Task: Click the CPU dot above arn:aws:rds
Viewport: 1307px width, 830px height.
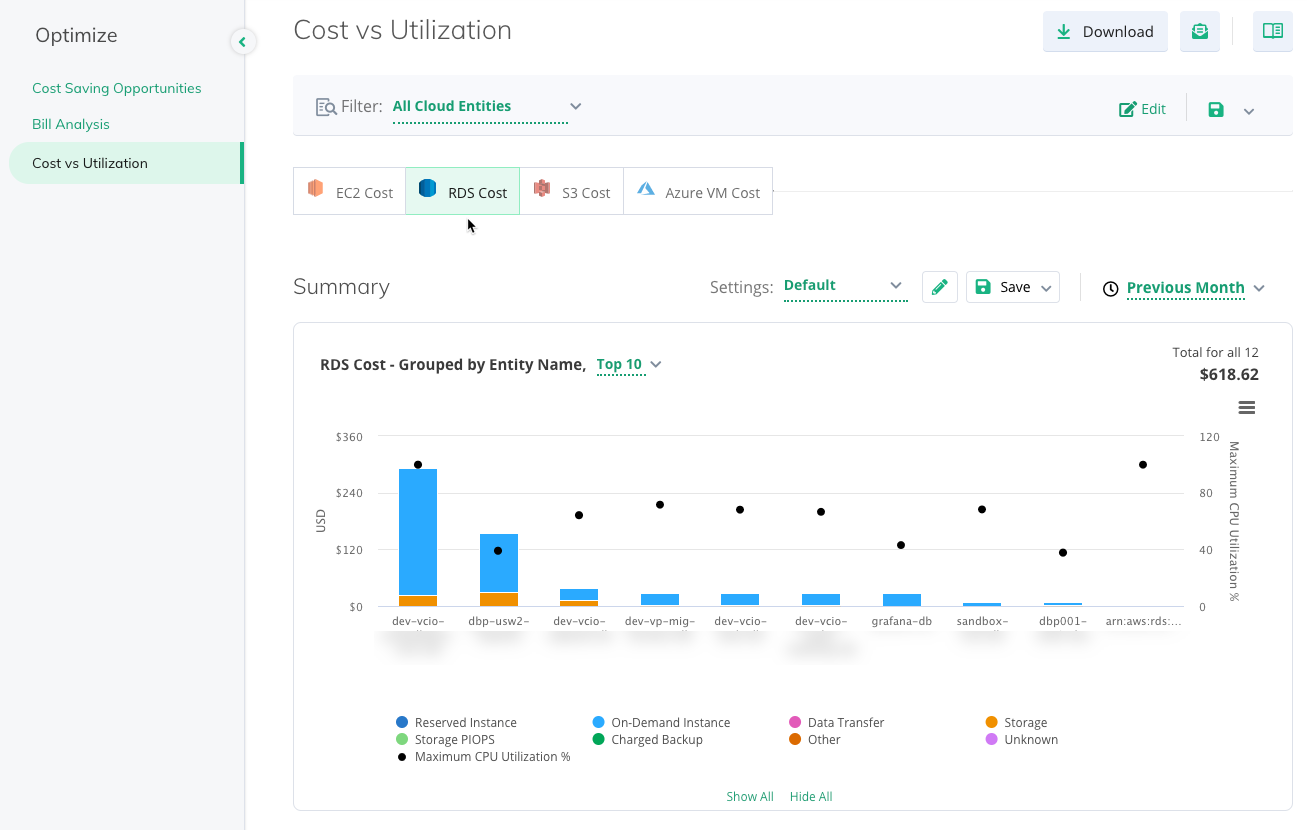Action: (x=1143, y=465)
